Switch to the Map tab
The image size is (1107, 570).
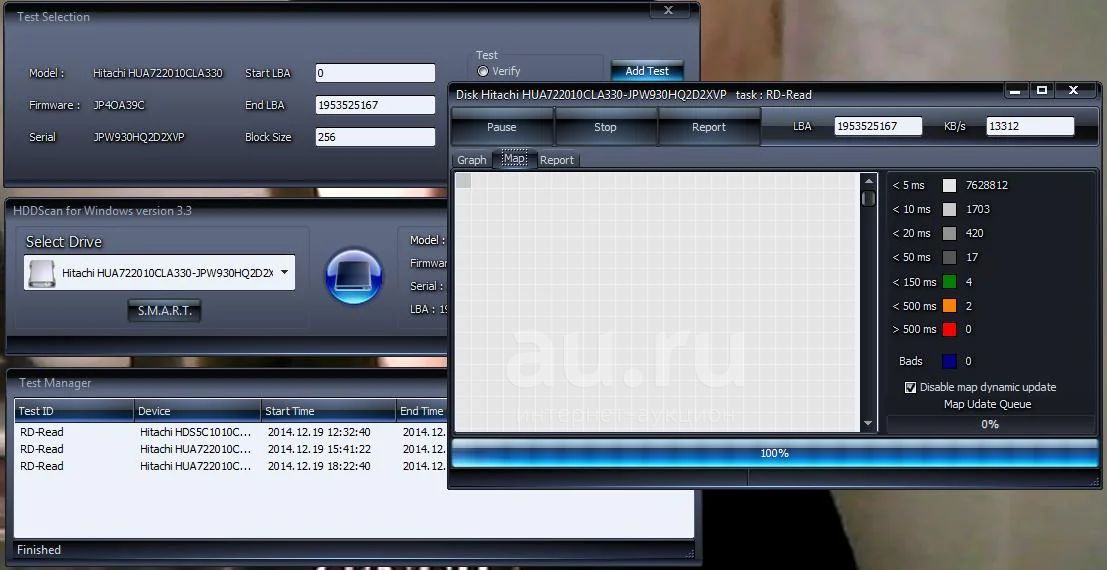pyautogui.click(x=514, y=159)
